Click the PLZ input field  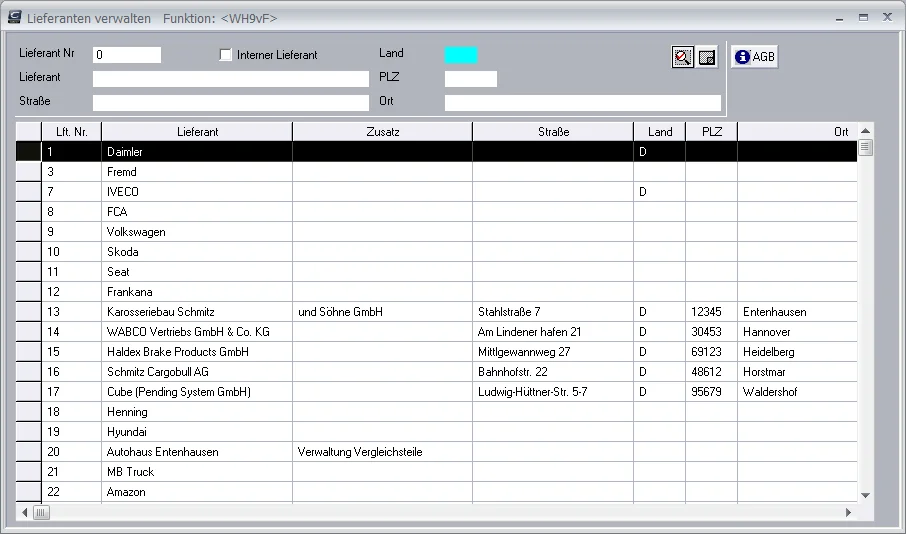471,79
